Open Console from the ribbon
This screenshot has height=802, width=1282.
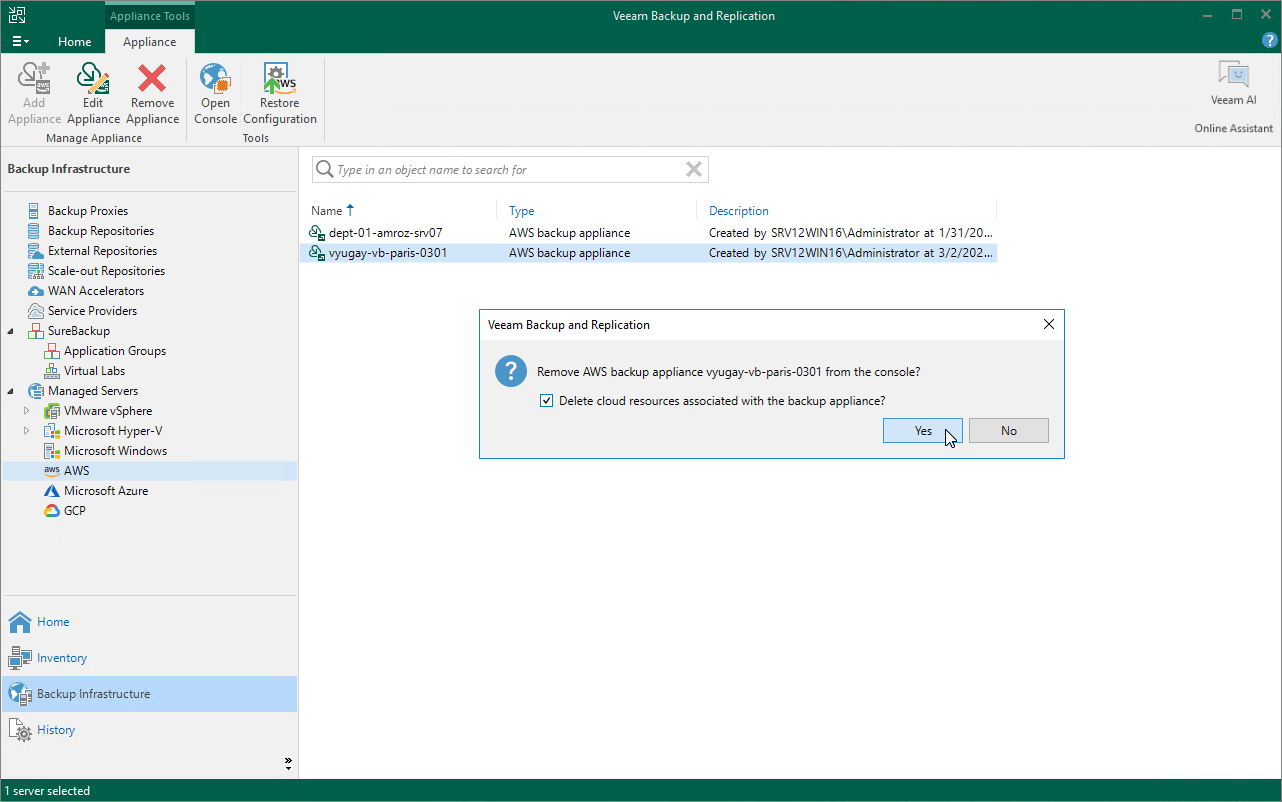pos(215,93)
